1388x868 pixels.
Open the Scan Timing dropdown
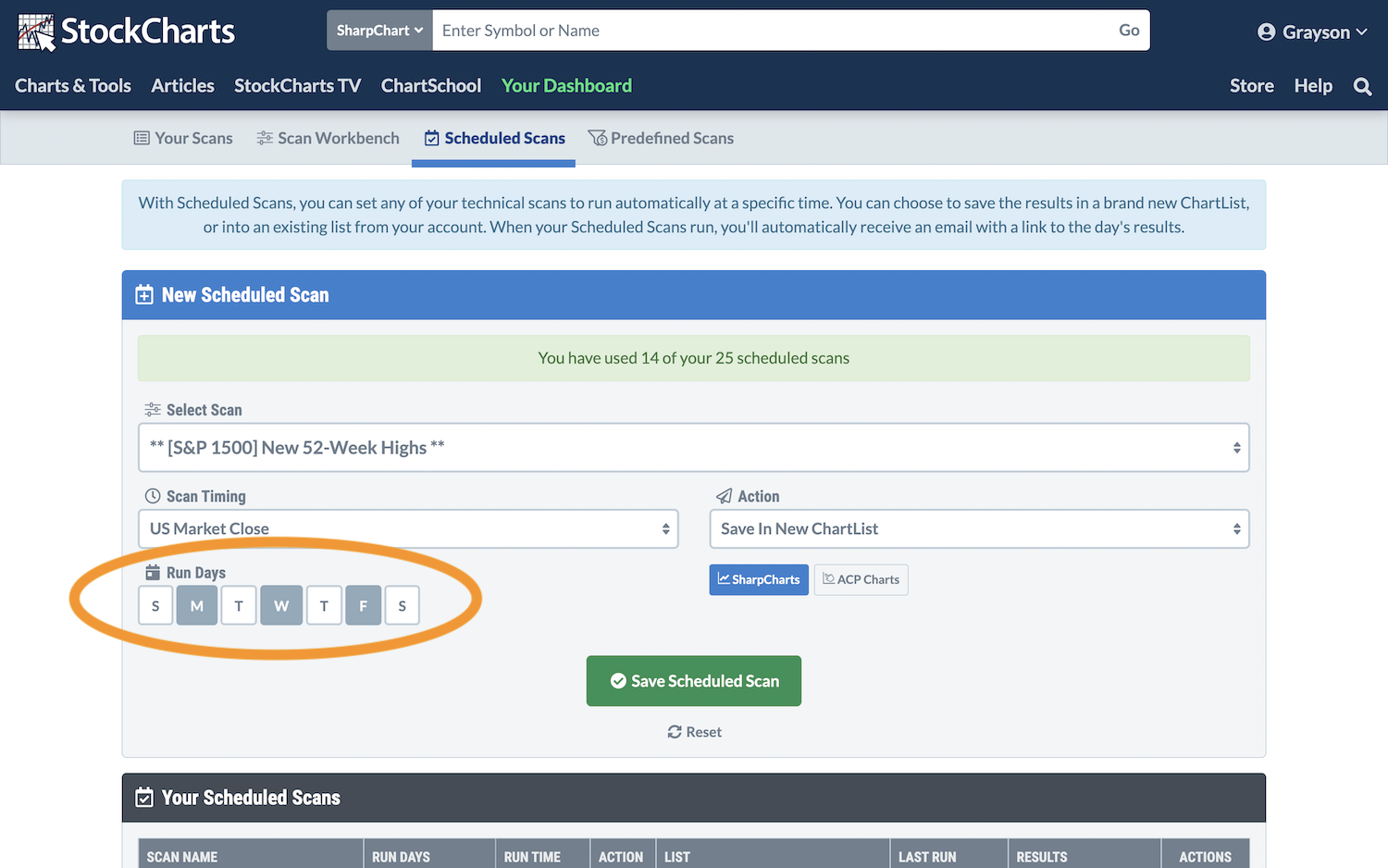coord(408,529)
